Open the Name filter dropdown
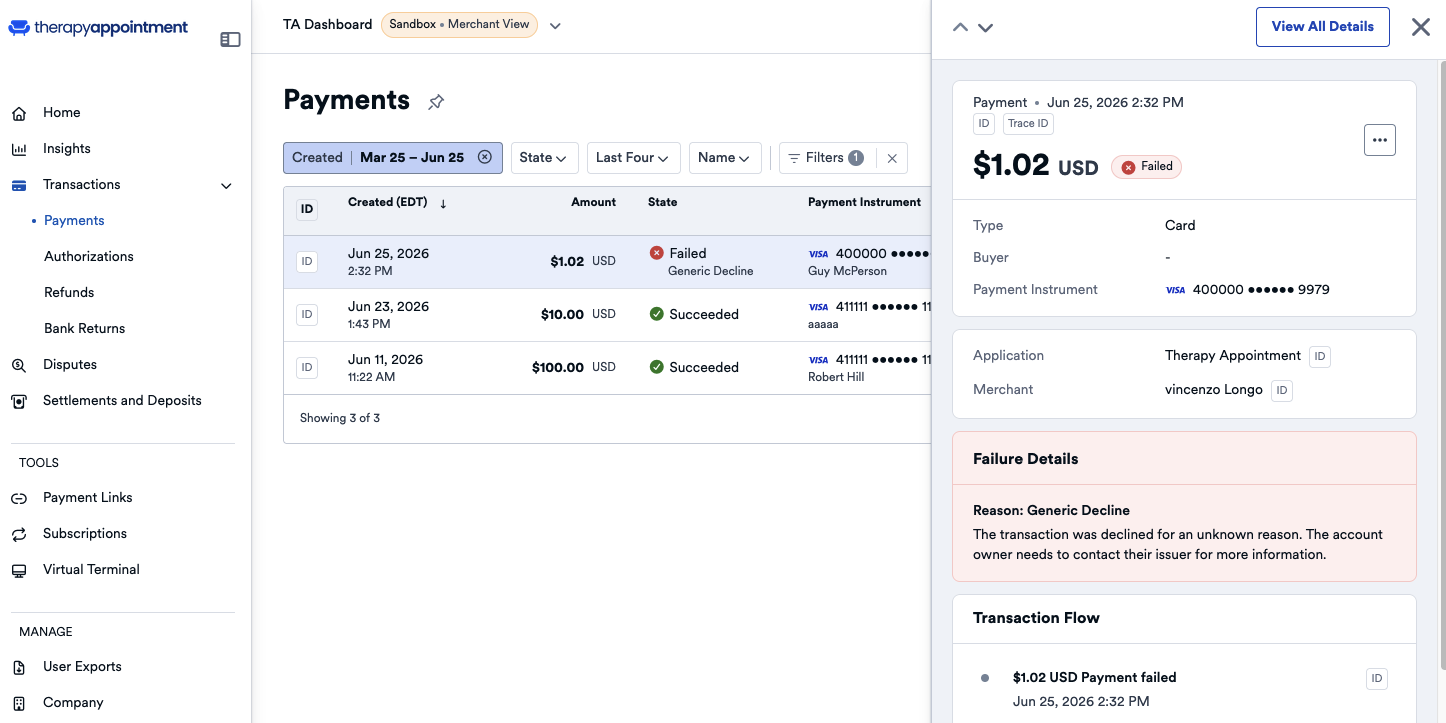1446x723 pixels. 725,158
